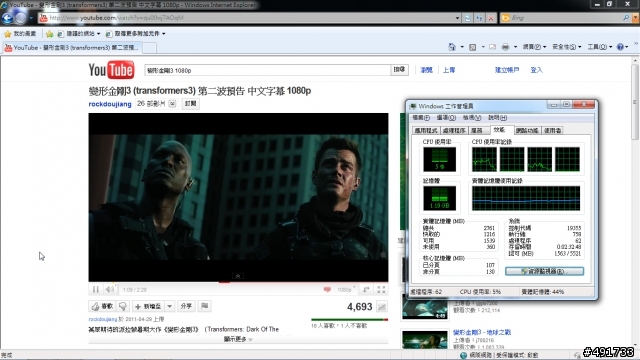Screen dimensions: 640x360
Task: Show video statistics chart icon
Action: point(382,307)
